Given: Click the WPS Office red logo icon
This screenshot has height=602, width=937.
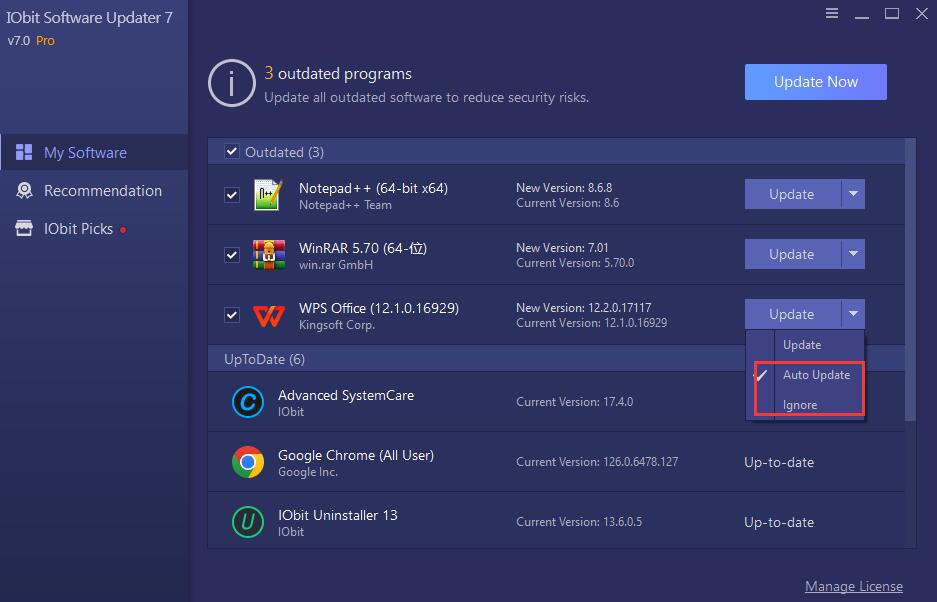Looking at the screenshot, I should pos(268,316).
